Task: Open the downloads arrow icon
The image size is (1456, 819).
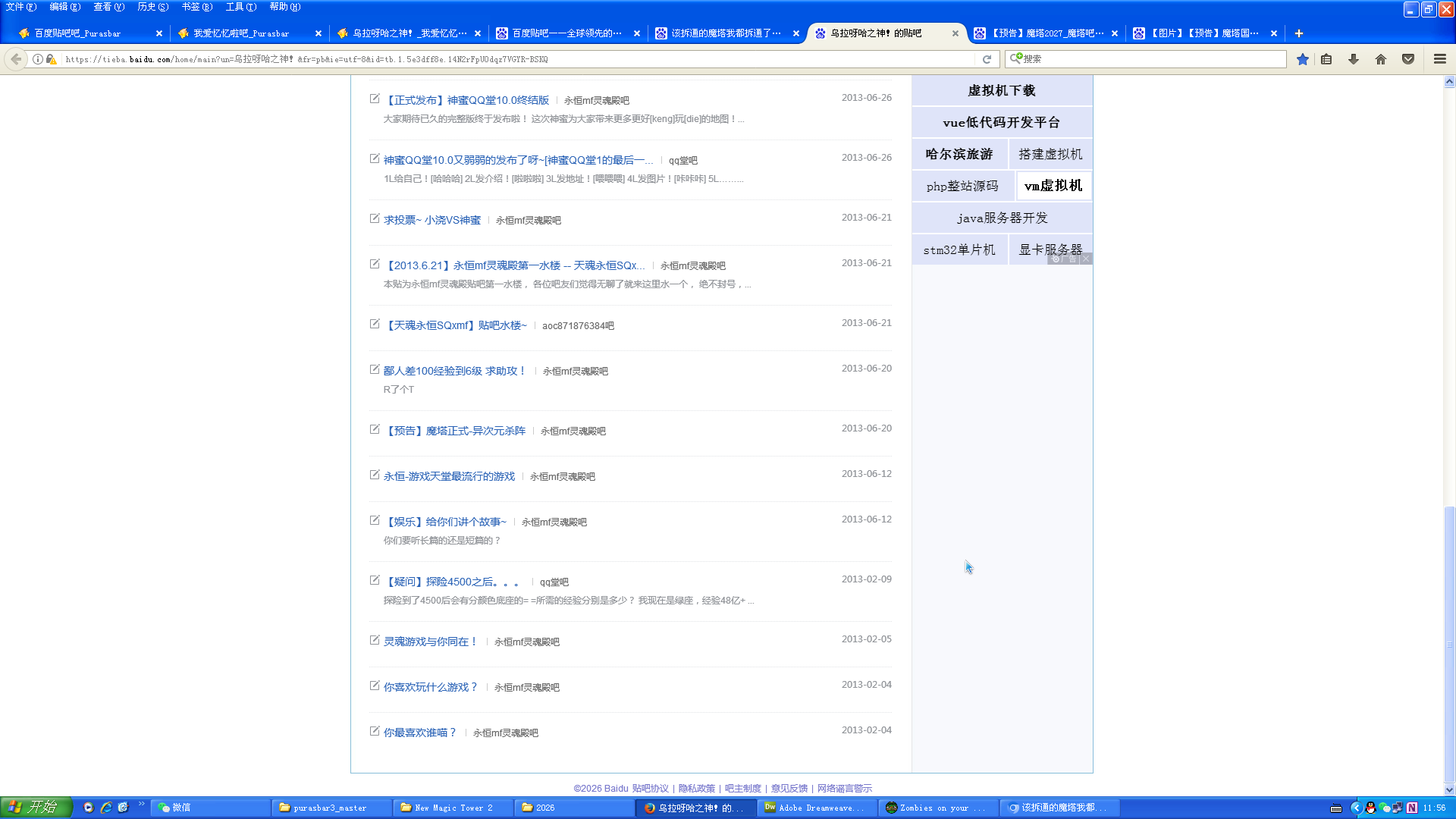Action: point(1354,59)
